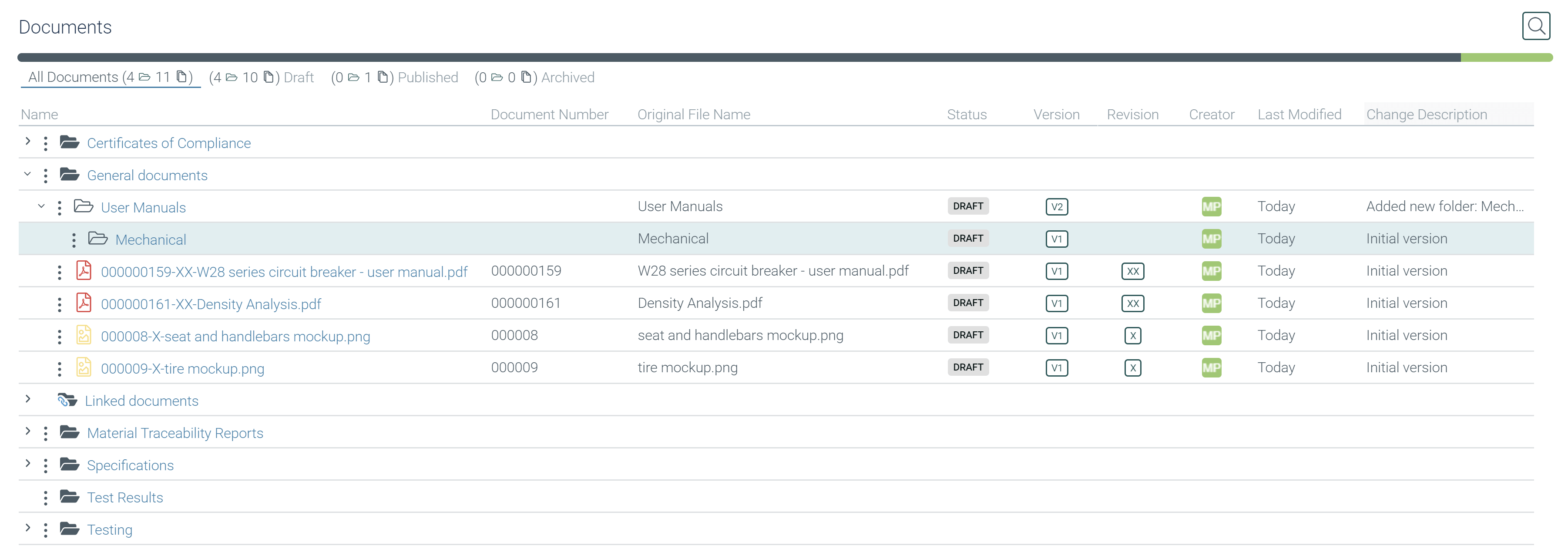Open 000008-X-seat and handlebars mockup.png link

point(235,337)
